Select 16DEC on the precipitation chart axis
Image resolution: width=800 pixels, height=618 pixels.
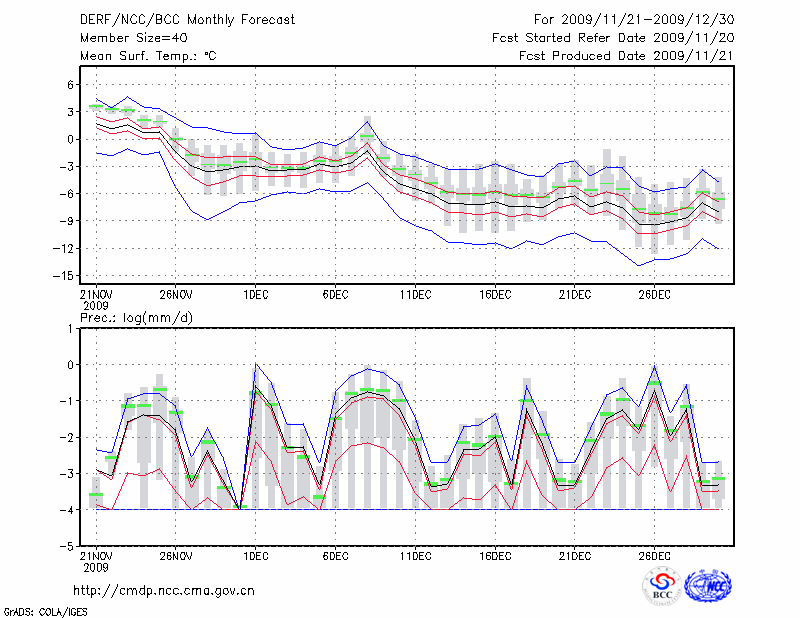tap(494, 555)
